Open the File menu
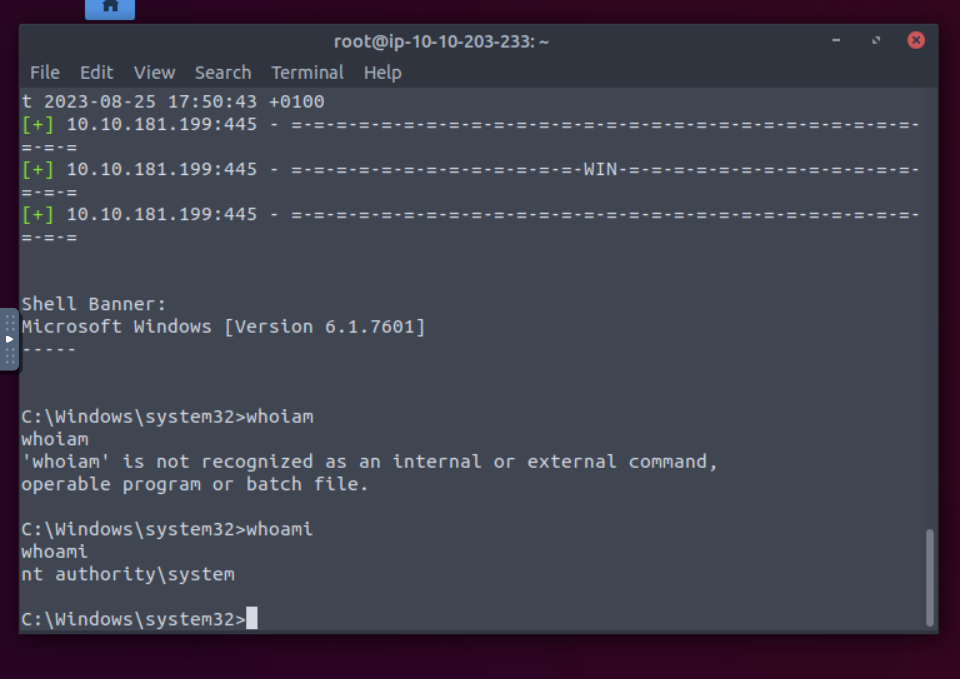960x679 pixels. [44, 72]
